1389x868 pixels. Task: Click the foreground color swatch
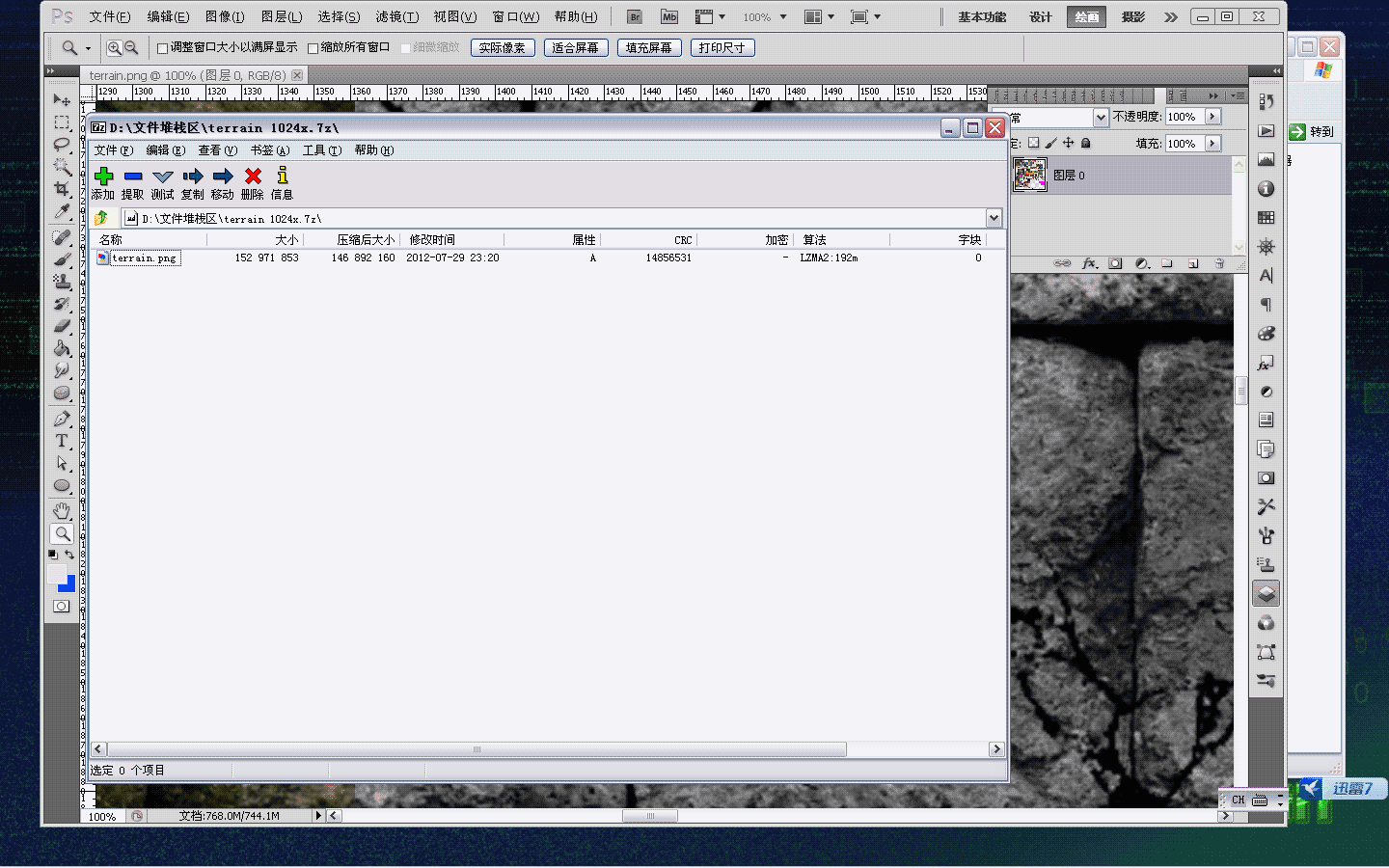pyautogui.click(x=57, y=574)
